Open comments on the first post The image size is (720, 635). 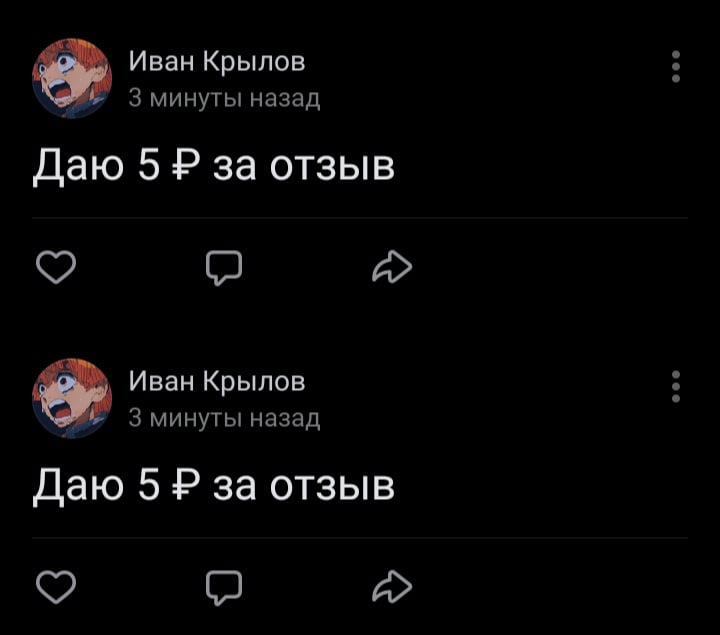(x=224, y=267)
